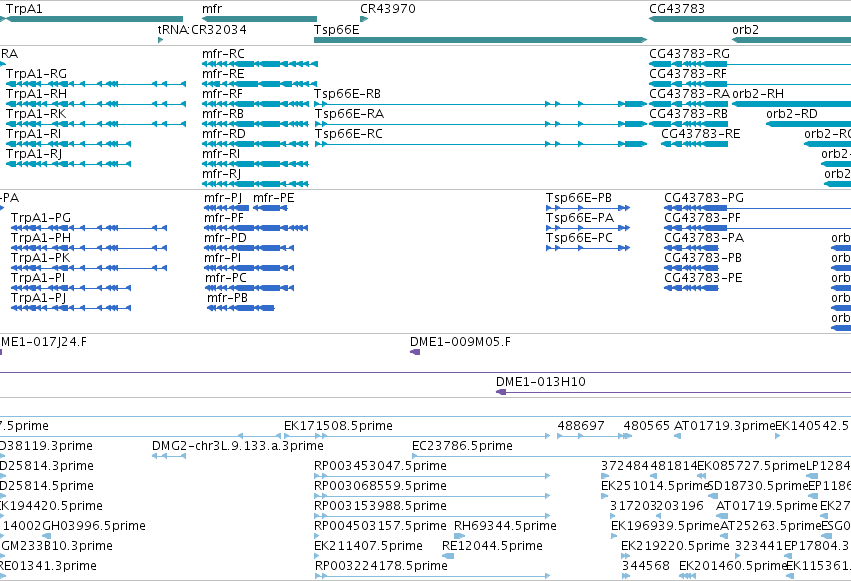
Task: Select EST EK211407.5prime
Action: click(x=368, y=546)
